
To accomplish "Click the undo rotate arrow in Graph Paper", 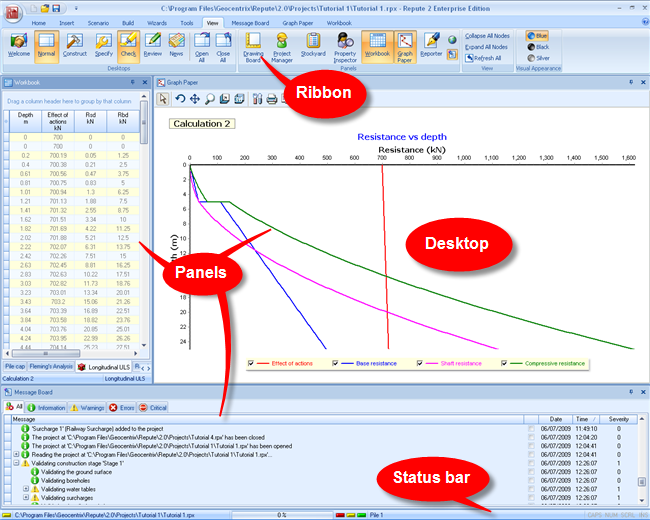I will (179, 99).
